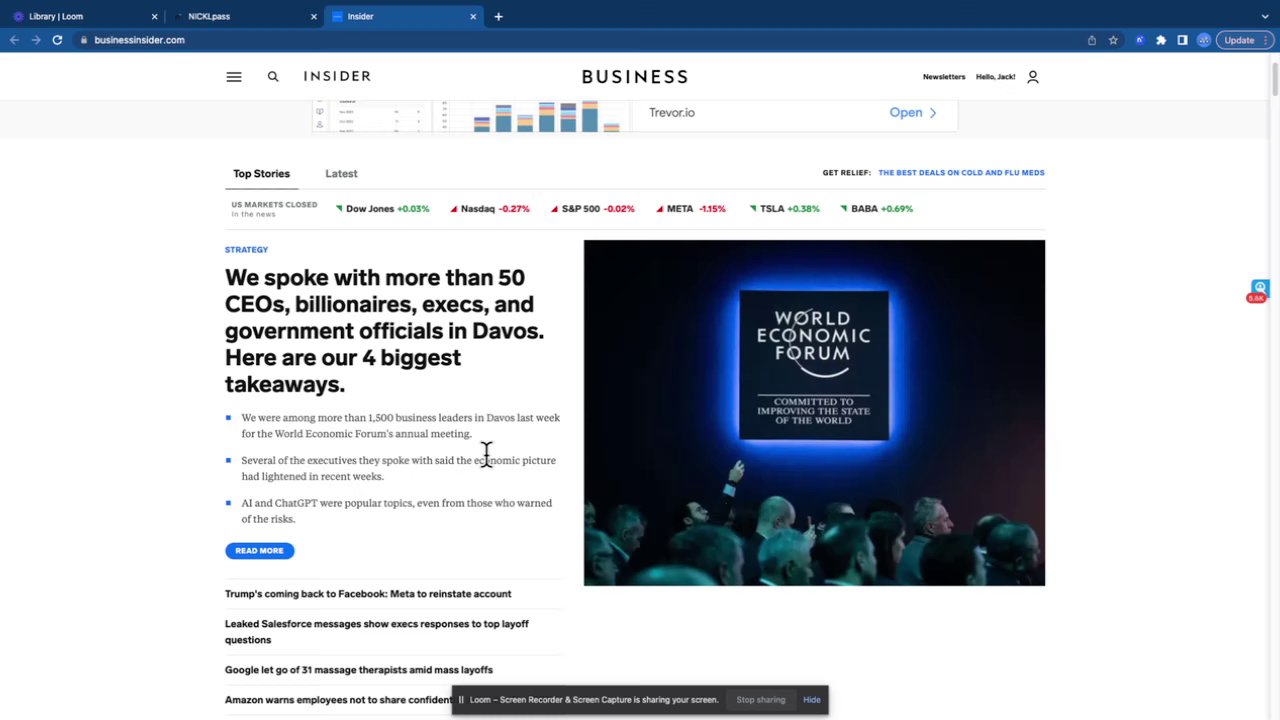
Task: Click the World Economic Forum photo
Action: pyautogui.click(x=814, y=413)
